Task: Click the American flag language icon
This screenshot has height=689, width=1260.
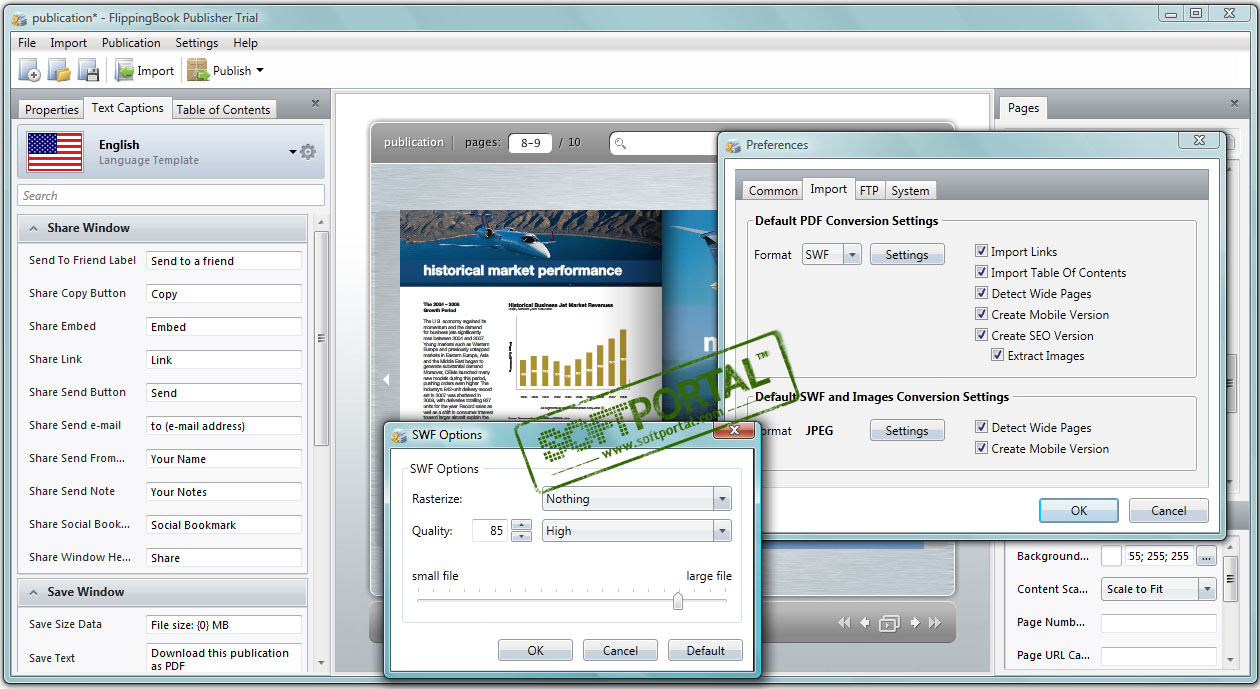Action: point(55,151)
